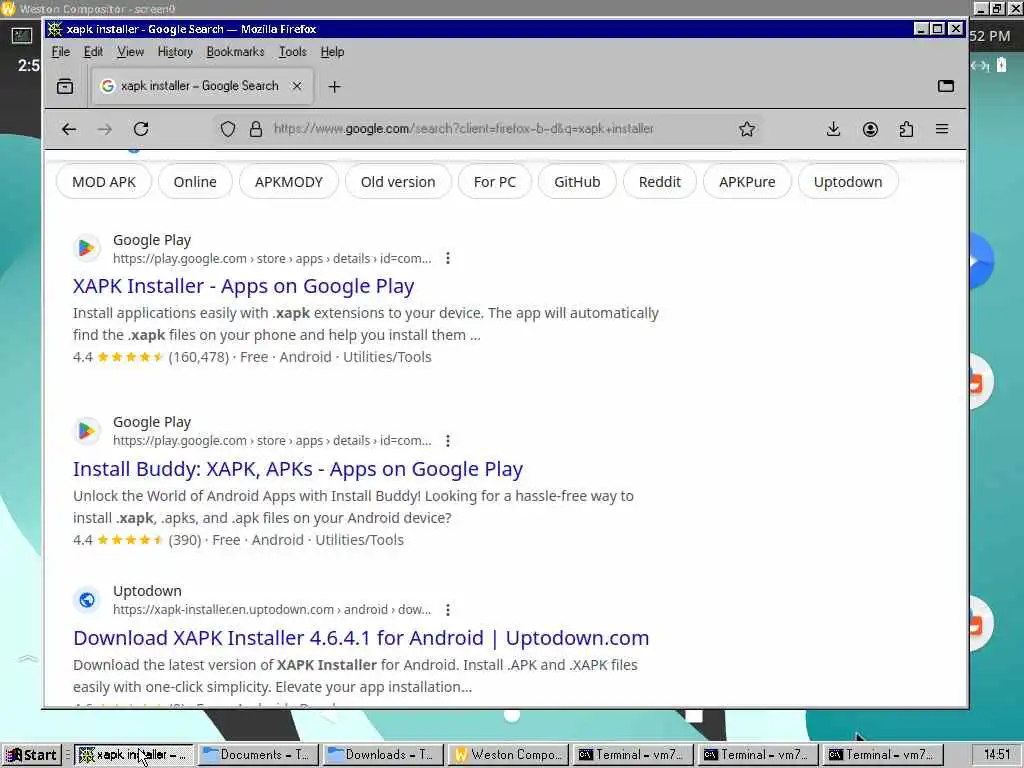Image resolution: width=1024 pixels, height=768 pixels.
Task: Select the For PC filter chip
Action: coord(494,182)
